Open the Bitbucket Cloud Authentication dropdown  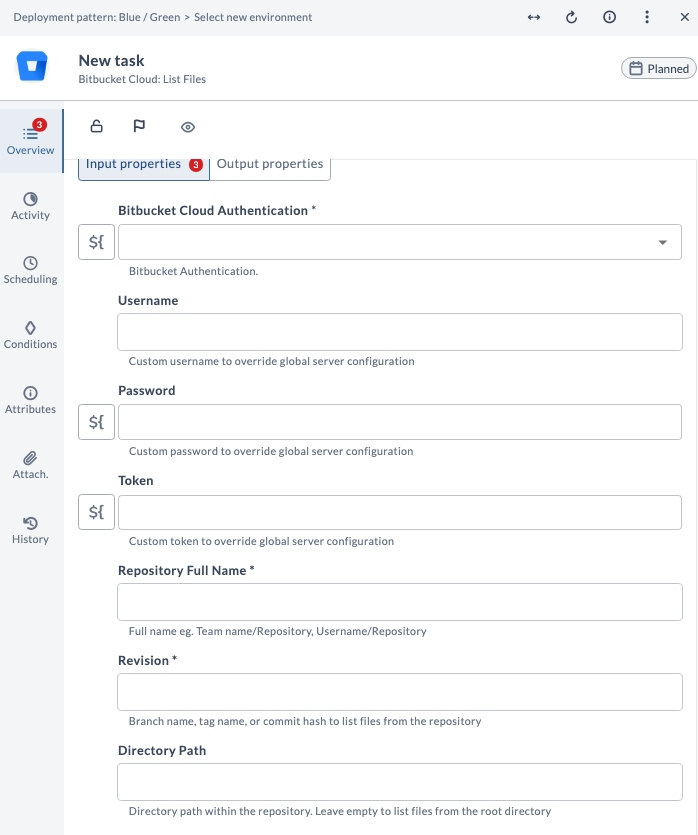point(400,242)
